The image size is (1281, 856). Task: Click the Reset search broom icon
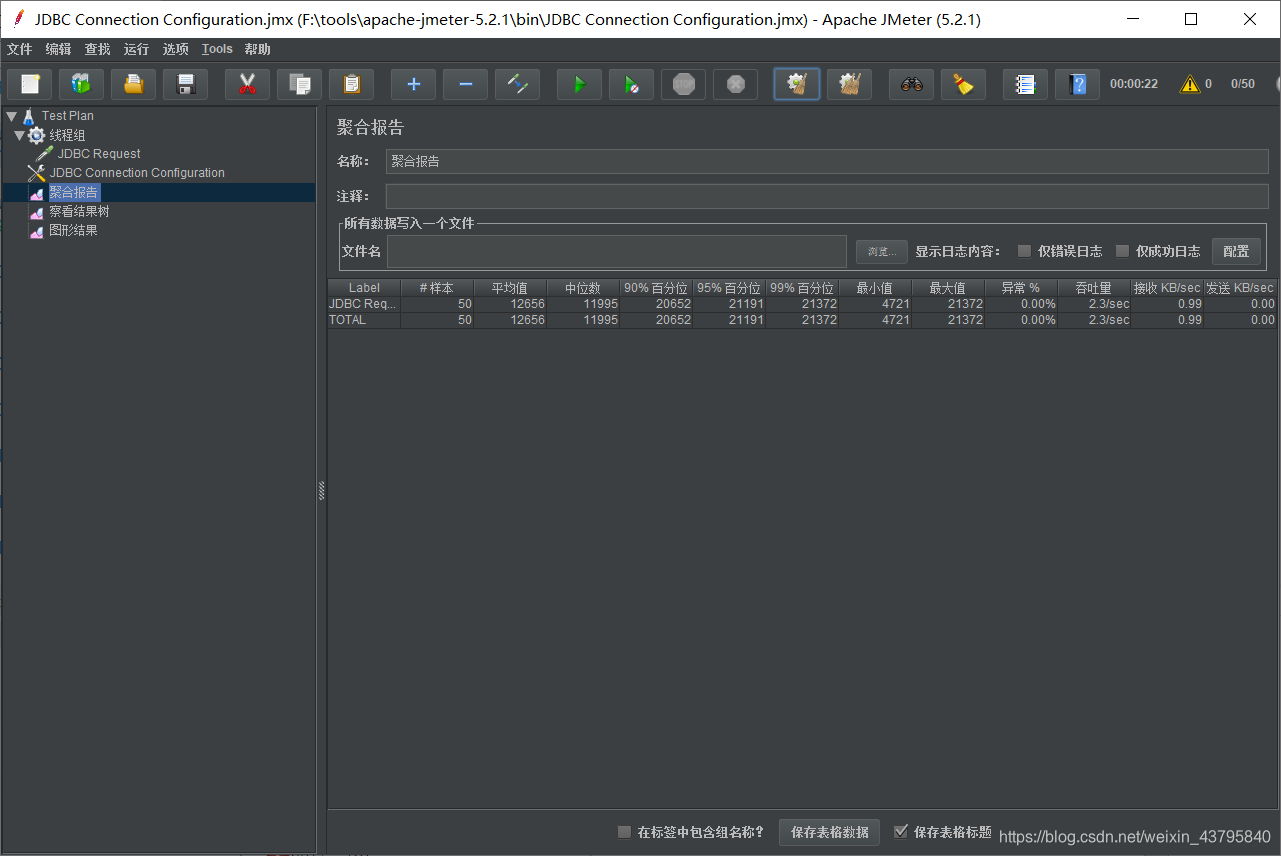click(x=963, y=84)
